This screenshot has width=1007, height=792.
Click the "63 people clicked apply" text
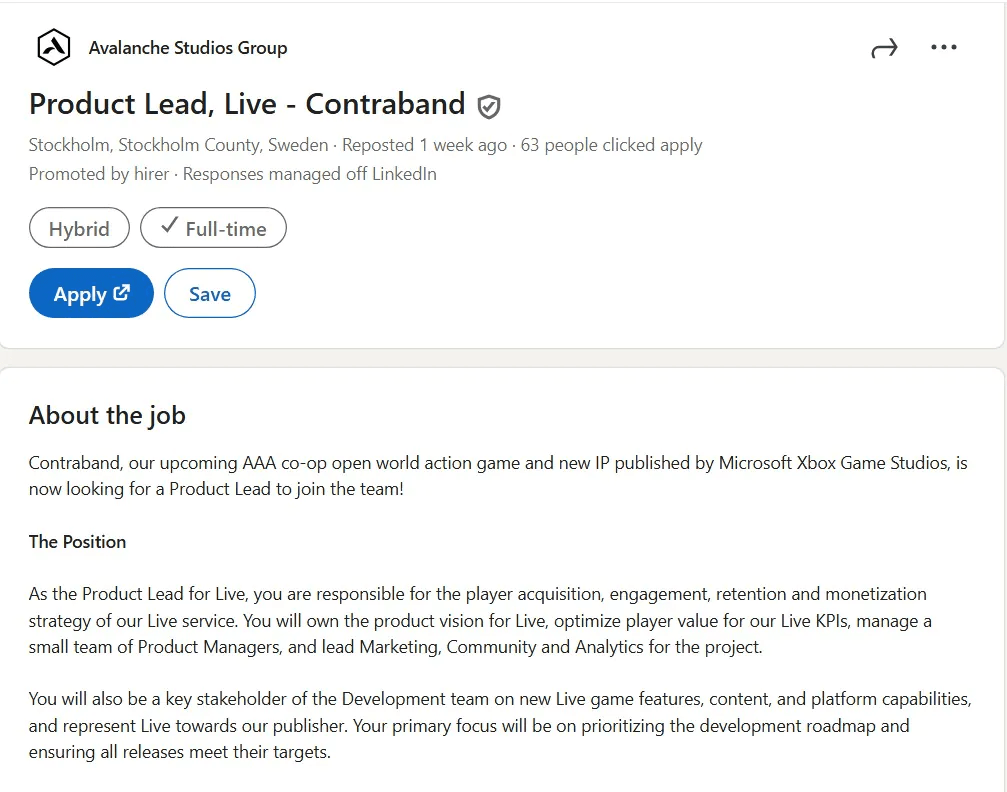point(611,145)
